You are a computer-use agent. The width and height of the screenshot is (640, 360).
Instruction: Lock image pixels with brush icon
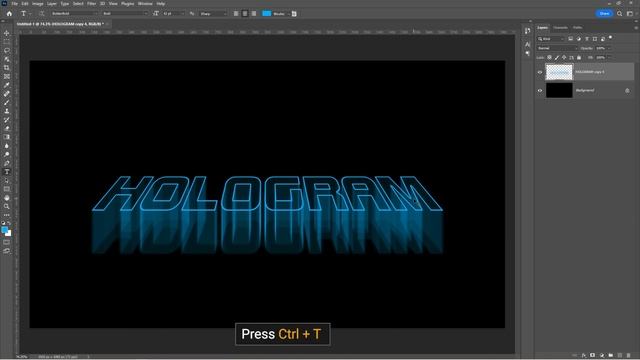(x=557, y=58)
